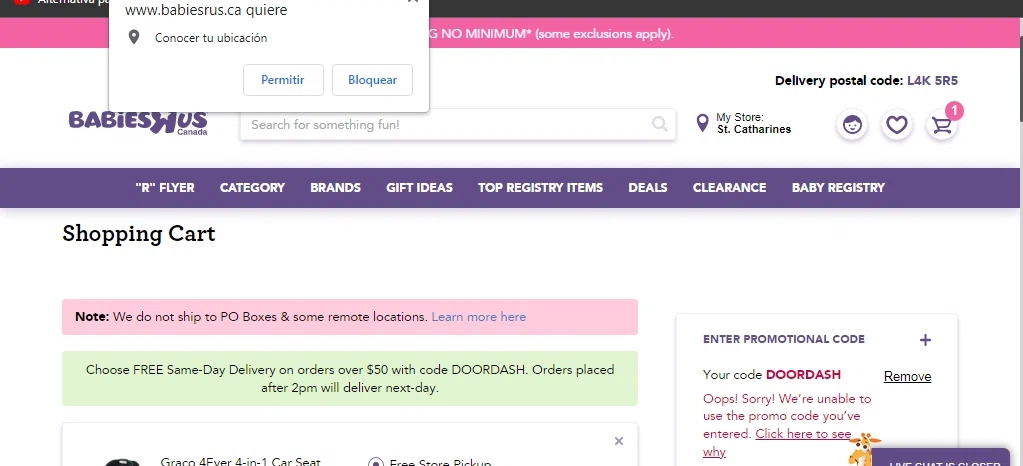Image resolution: width=1023 pixels, height=466 pixels.
Task: Expand the Enter Promotional Code plus sign
Action: [x=925, y=340]
